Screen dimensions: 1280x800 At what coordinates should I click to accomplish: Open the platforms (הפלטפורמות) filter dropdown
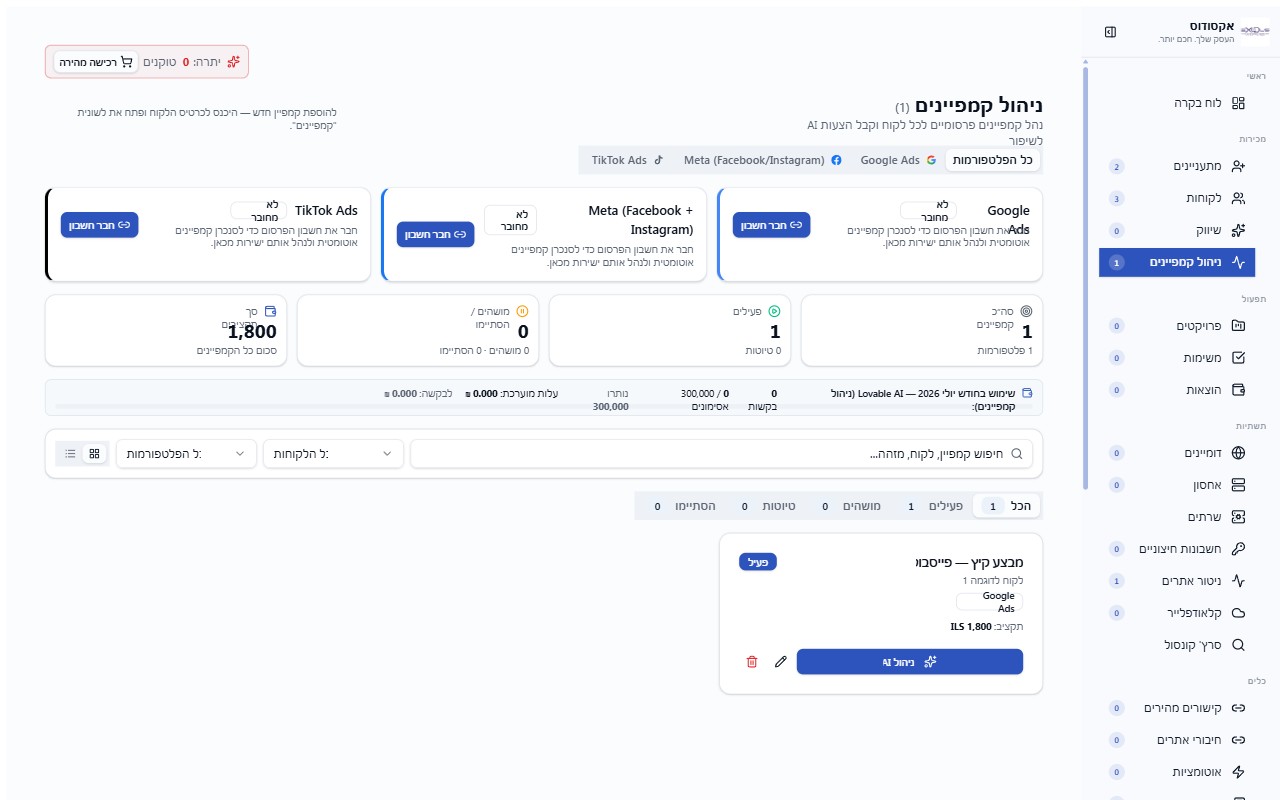tap(186, 454)
